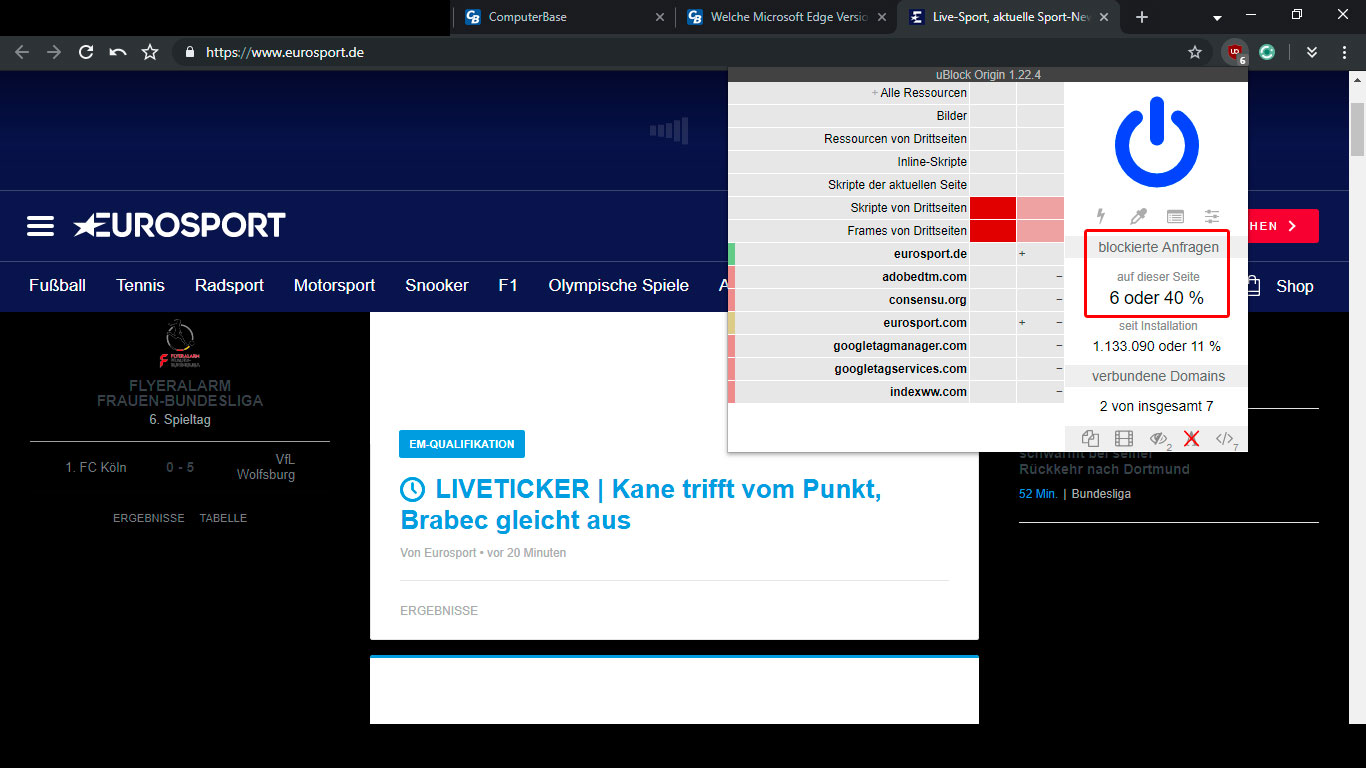Click uBlock Origin extension toolbar icon

pos(1235,52)
